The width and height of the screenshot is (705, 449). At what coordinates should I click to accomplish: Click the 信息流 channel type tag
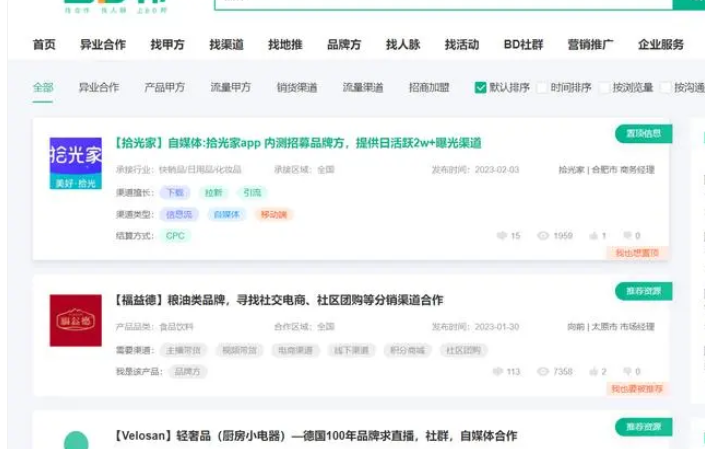pos(179,214)
